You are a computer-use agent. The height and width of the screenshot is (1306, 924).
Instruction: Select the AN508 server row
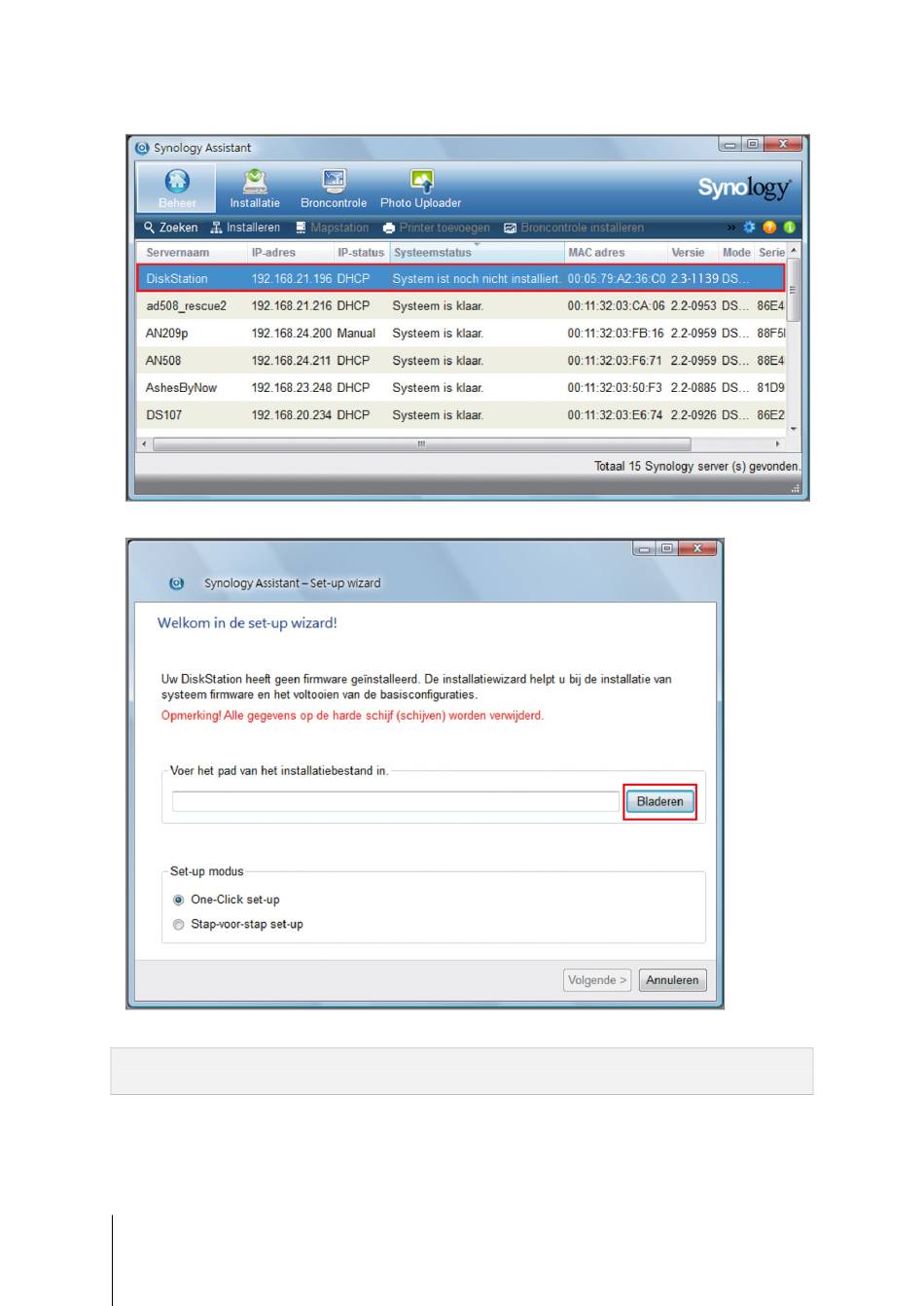460,360
